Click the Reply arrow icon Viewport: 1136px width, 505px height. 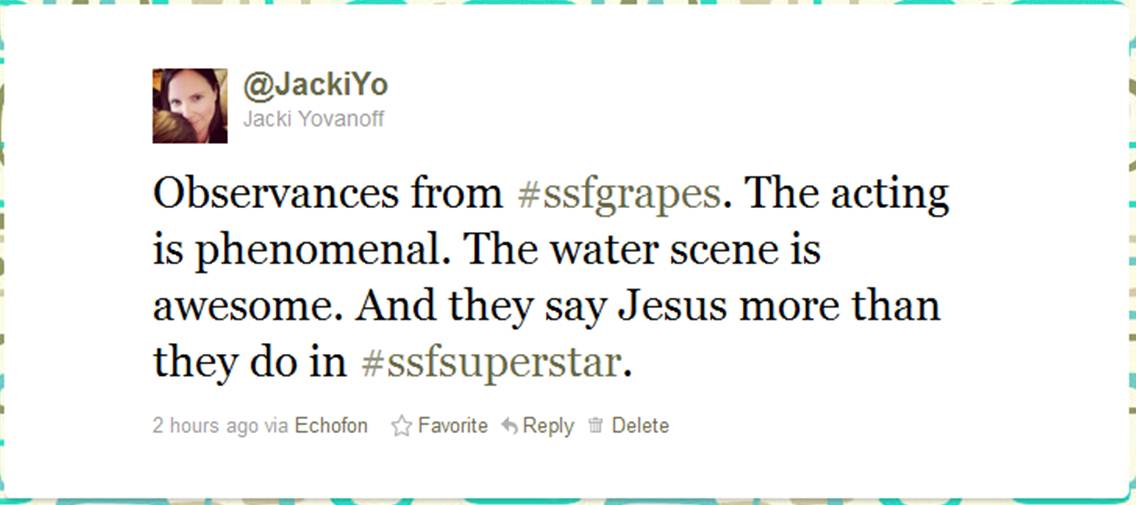pyautogui.click(x=510, y=426)
